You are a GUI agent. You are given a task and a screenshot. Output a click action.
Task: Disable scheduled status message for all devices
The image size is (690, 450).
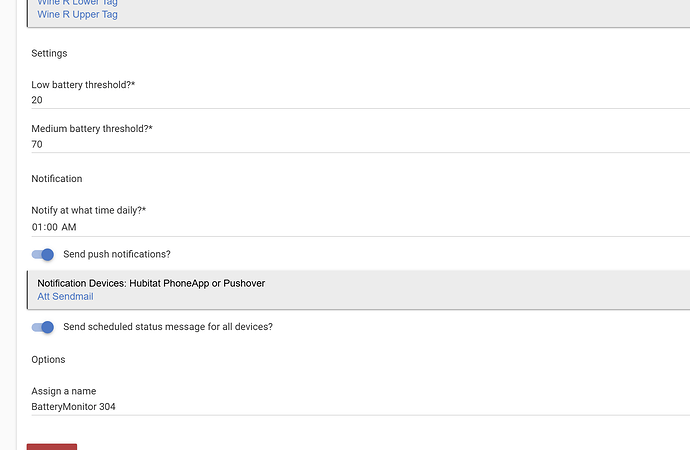(x=42, y=327)
